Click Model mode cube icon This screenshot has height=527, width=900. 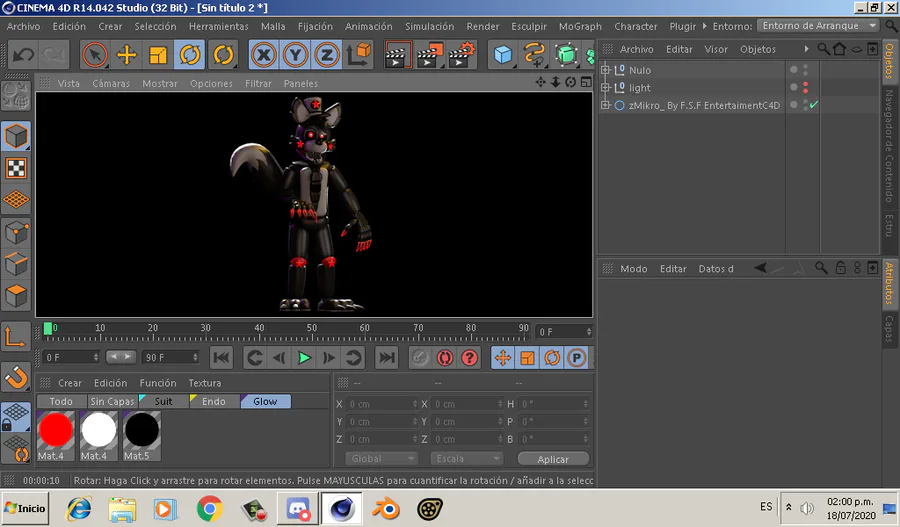(x=16, y=137)
